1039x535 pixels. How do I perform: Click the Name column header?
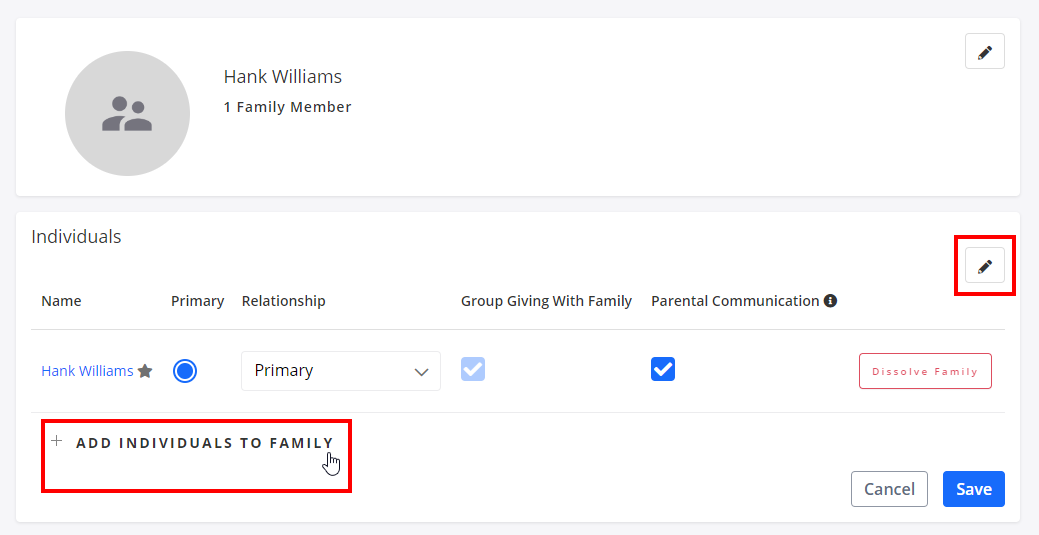click(x=61, y=301)
